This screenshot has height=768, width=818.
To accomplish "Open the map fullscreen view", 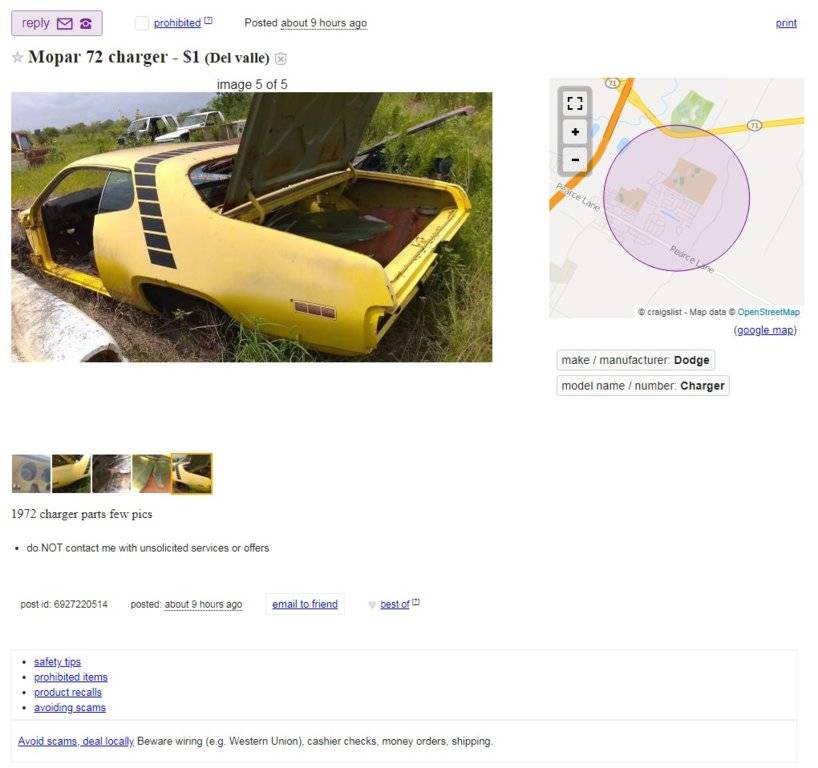I will coord(574,103).
